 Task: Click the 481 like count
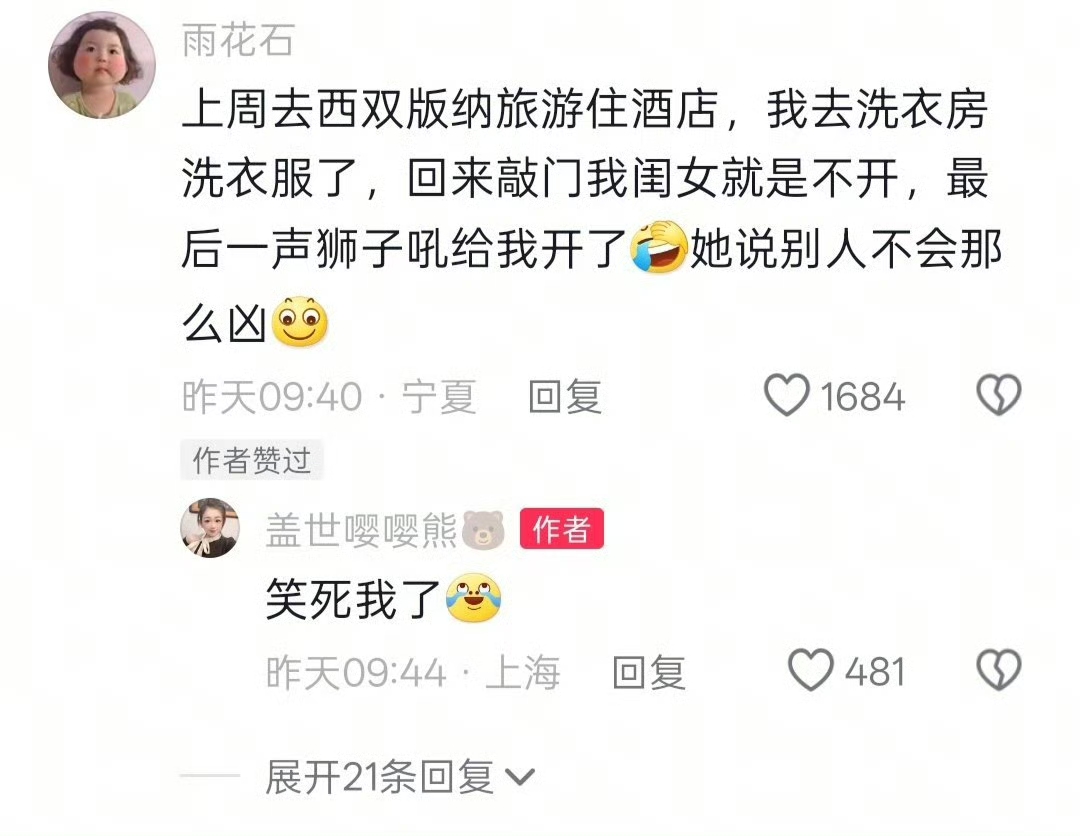[x=875, y=672]
